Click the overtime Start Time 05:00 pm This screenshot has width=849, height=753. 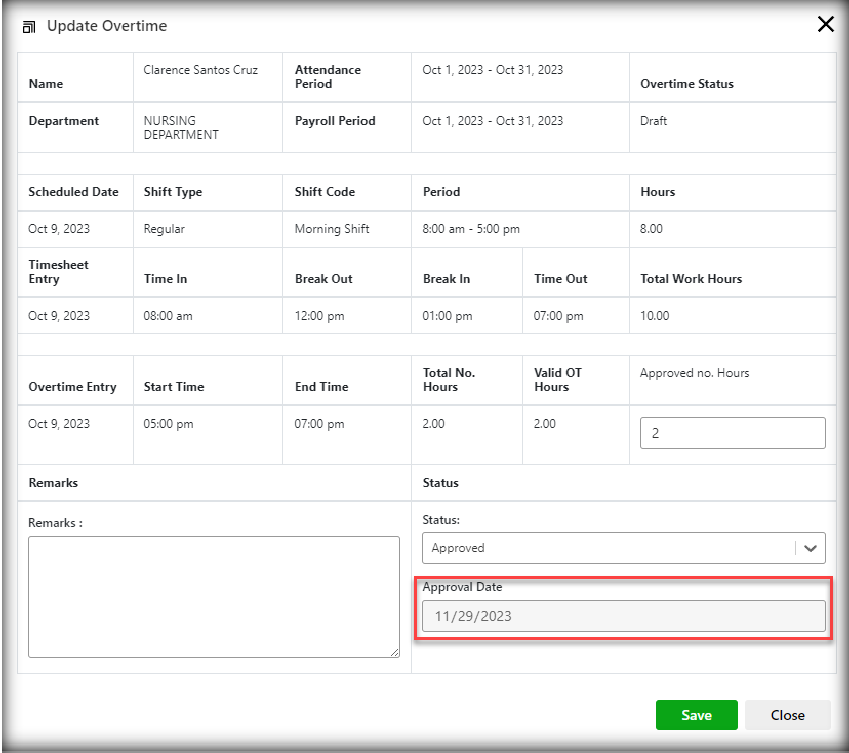pyautogui.click(x=169, y=424)
